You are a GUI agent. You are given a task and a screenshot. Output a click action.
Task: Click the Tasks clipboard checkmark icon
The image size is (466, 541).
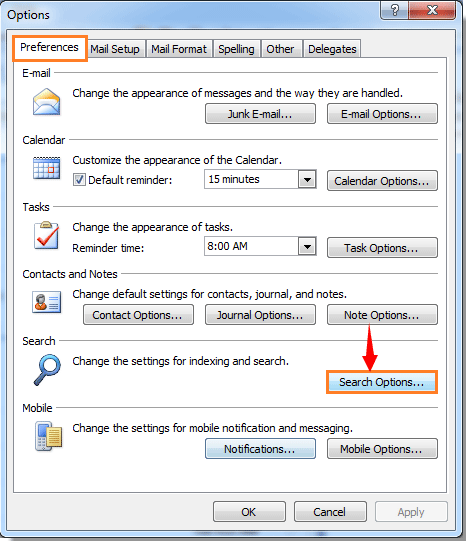[46, 235]
